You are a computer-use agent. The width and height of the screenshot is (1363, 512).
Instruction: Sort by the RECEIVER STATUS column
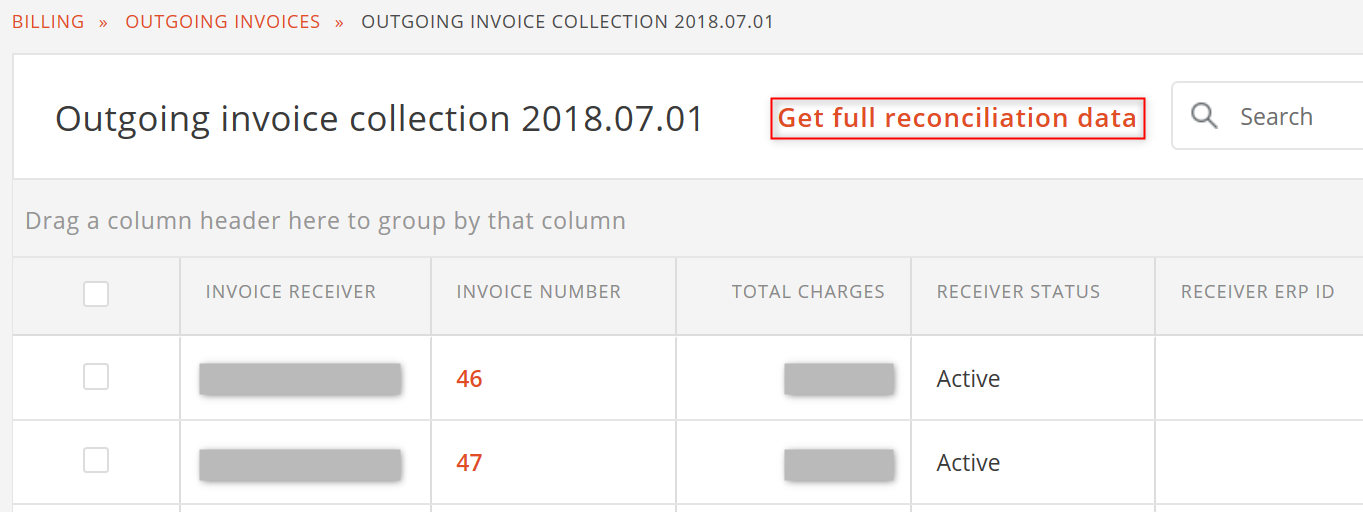click(1018, 292)
